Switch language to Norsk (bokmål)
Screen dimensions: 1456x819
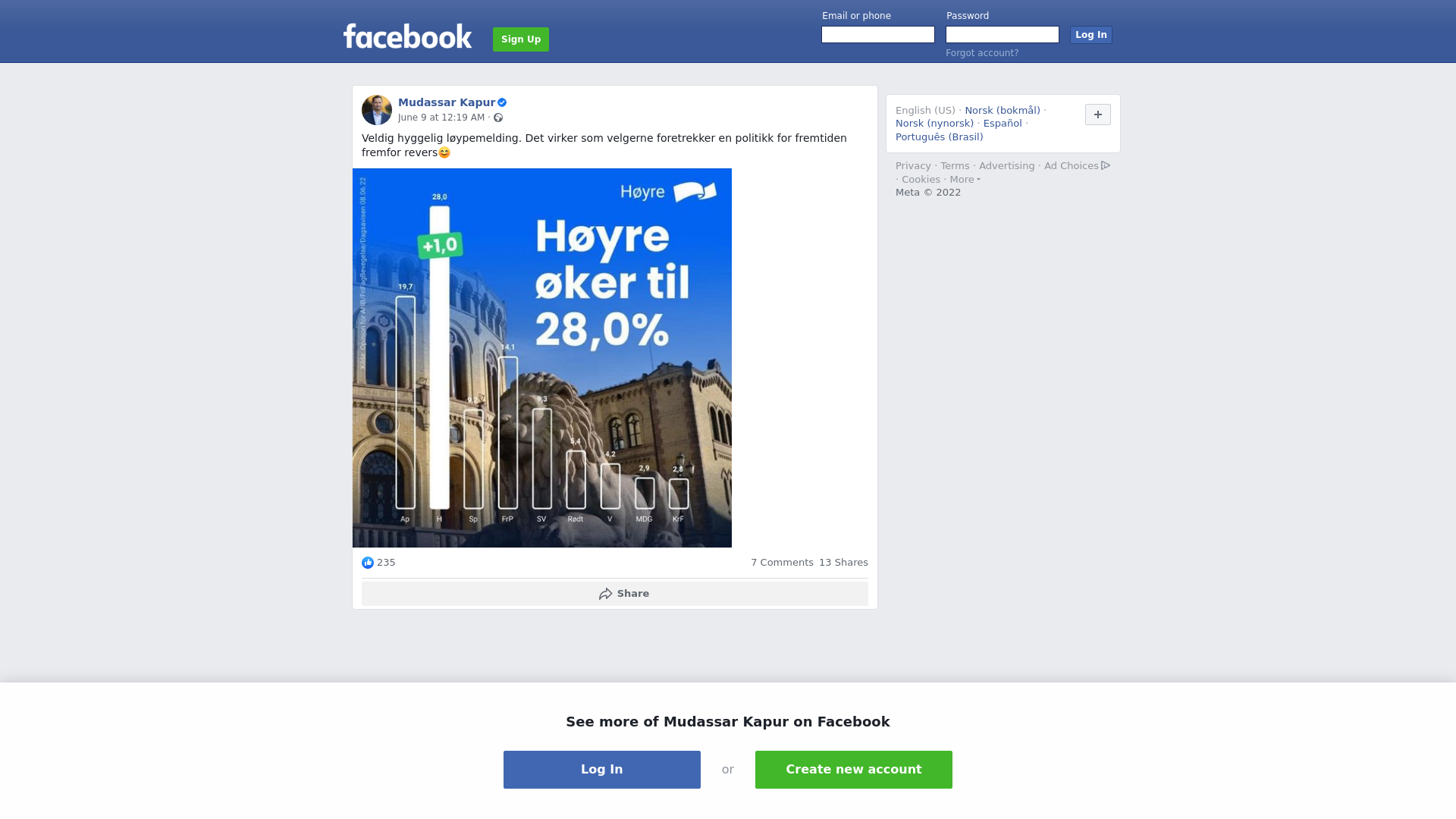coord(1003,111)
